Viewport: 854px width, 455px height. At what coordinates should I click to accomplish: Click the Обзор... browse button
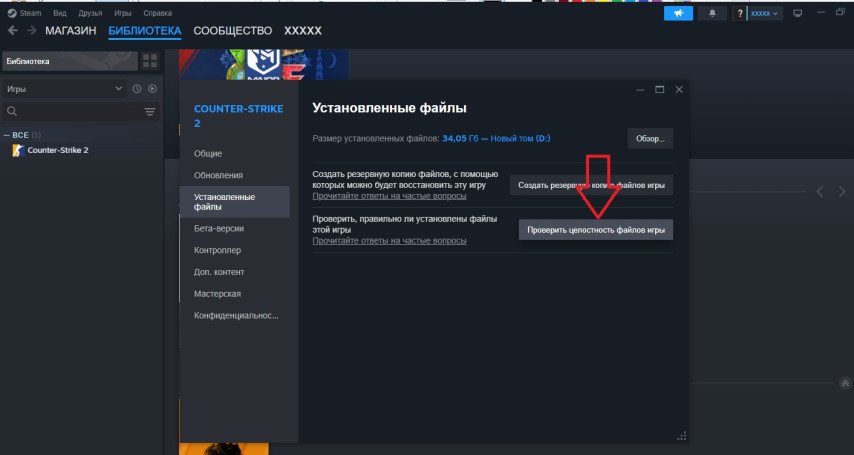point(650,138)
